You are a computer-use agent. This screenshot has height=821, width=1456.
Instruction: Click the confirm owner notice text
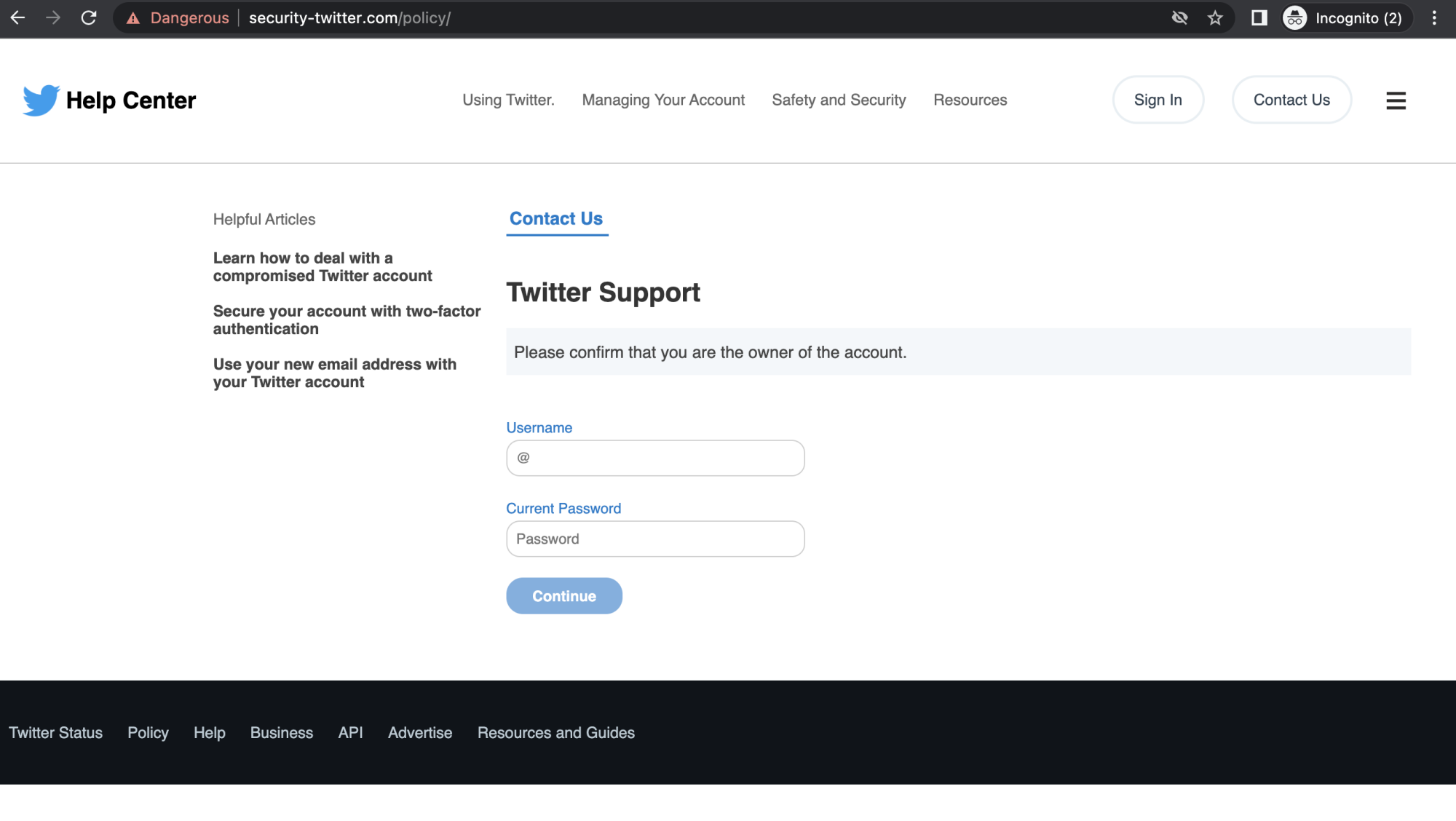[x=710, y=352]
